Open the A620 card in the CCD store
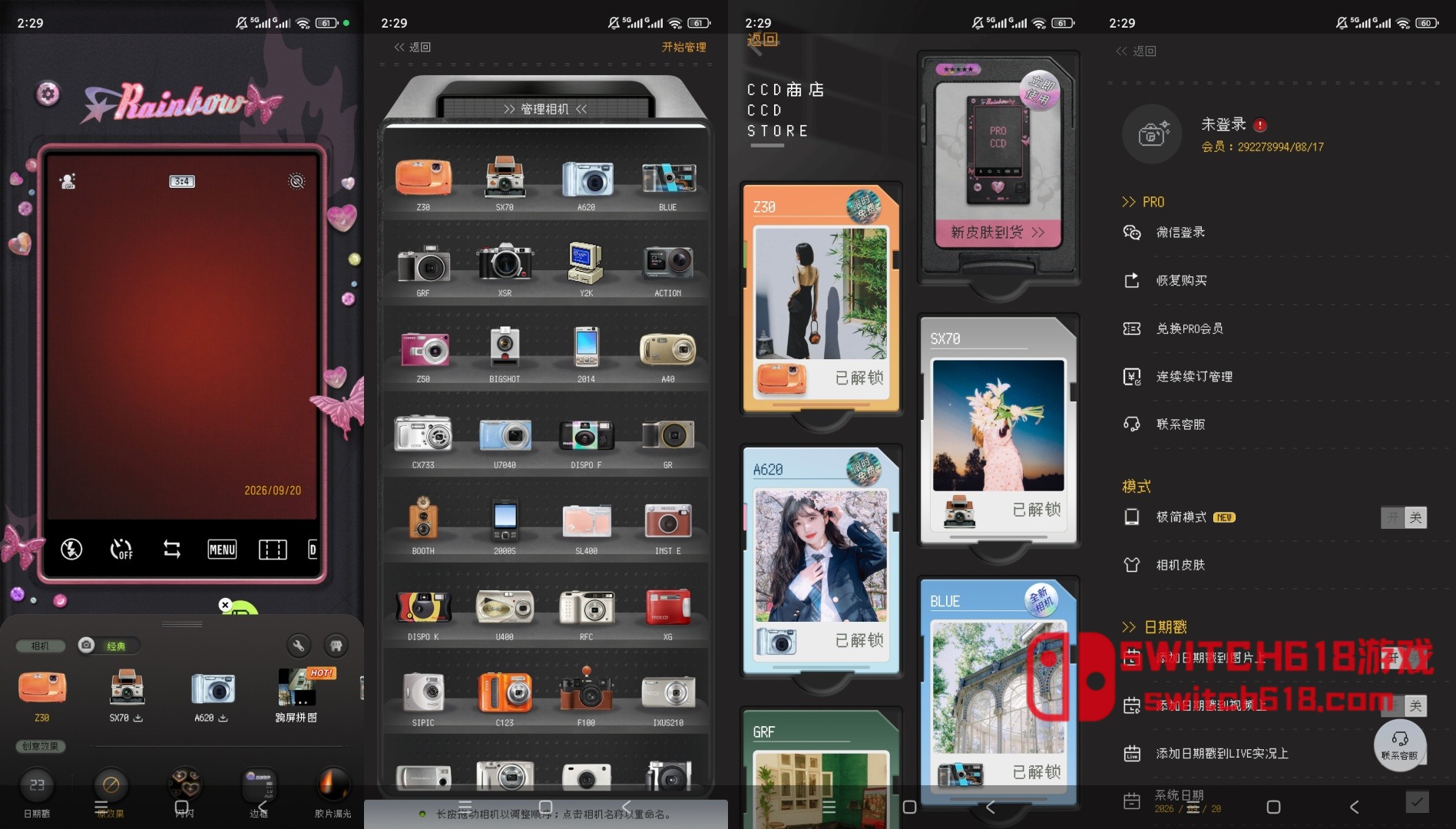This screenshot has height=829, width=1456. [820, 562]
